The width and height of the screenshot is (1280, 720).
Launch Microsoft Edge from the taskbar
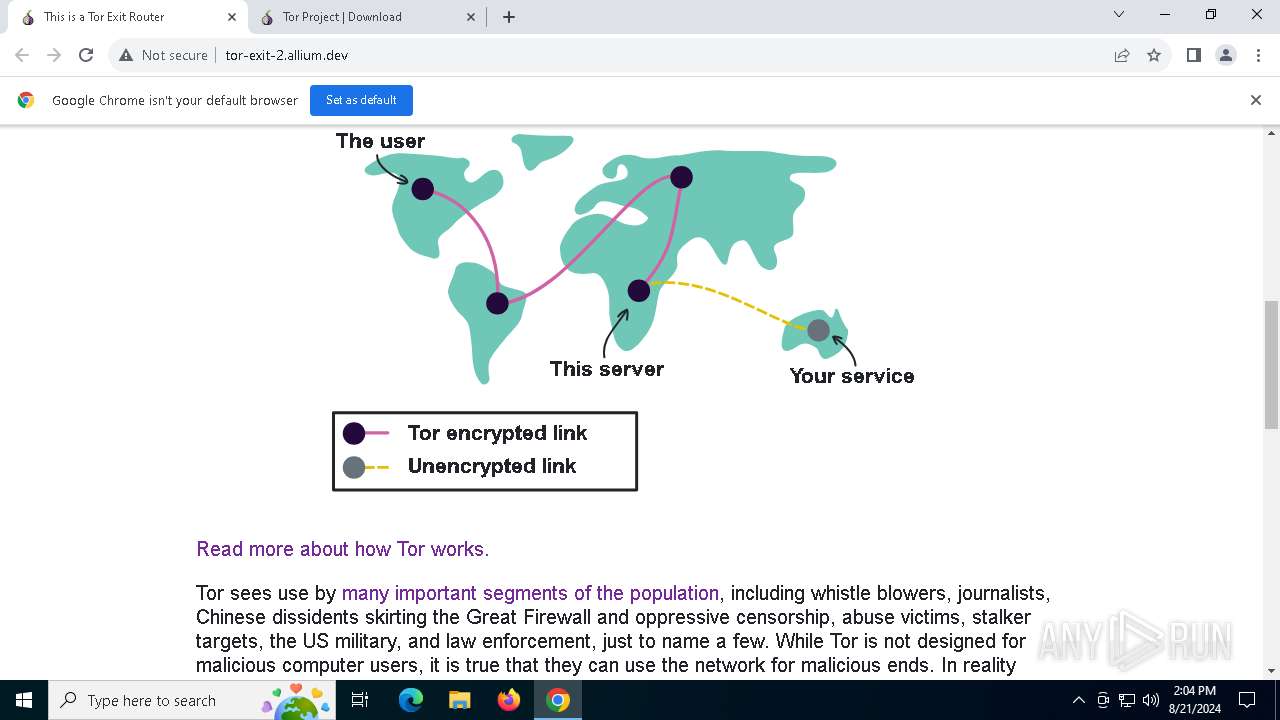(411, 700)
